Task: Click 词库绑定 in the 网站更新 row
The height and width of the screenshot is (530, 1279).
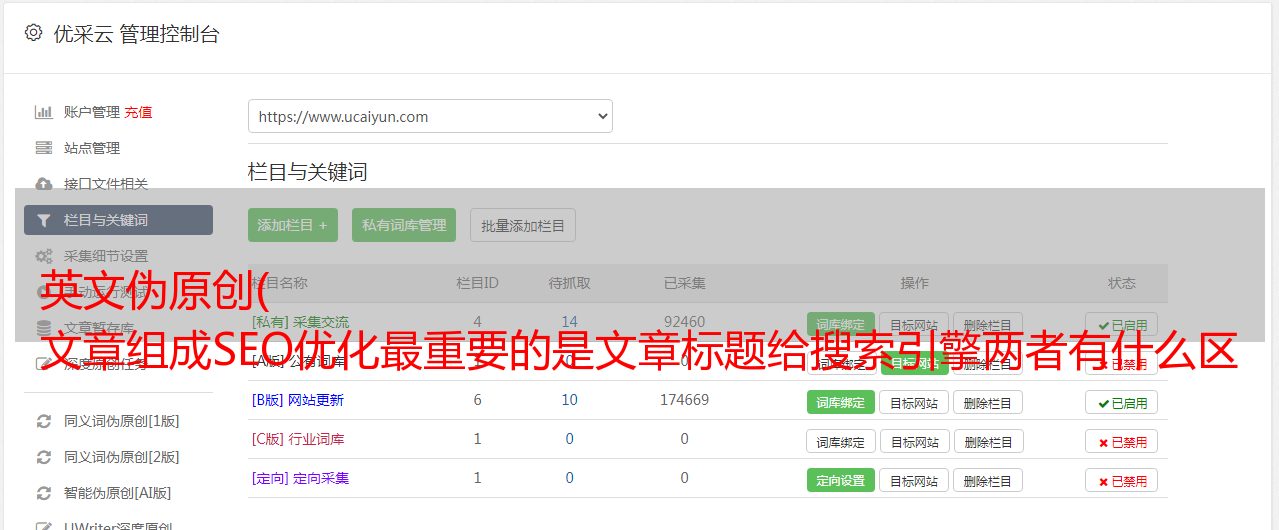Action: (x=841, y=402)
